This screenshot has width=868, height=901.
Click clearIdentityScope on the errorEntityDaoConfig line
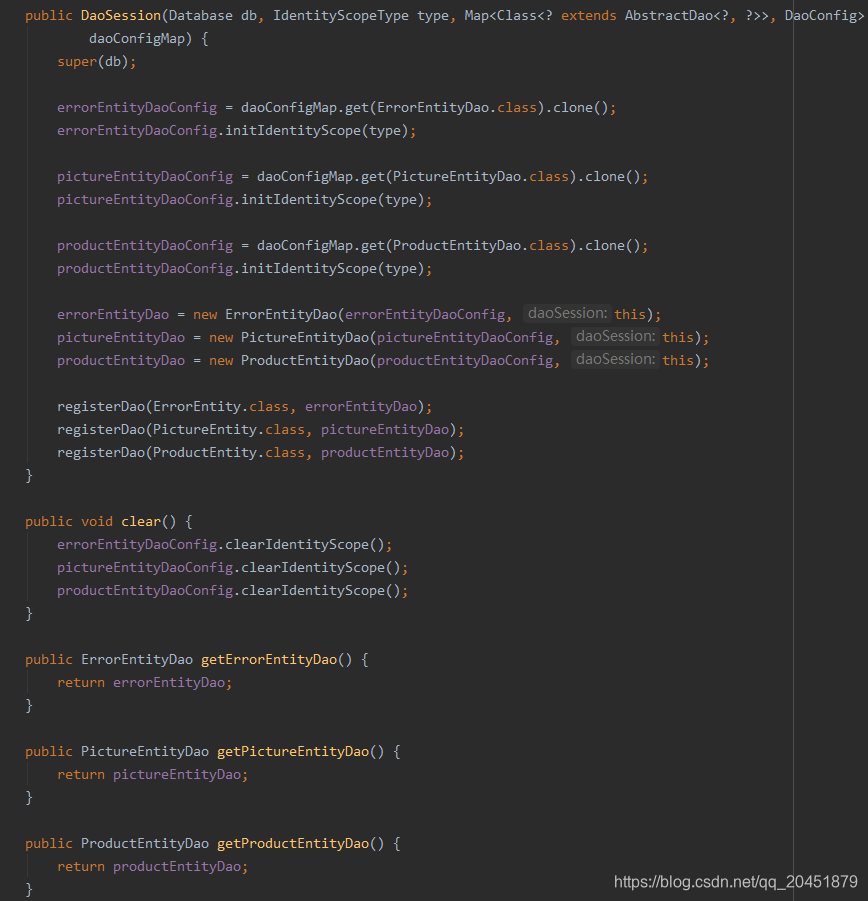[x=297, y=544]
